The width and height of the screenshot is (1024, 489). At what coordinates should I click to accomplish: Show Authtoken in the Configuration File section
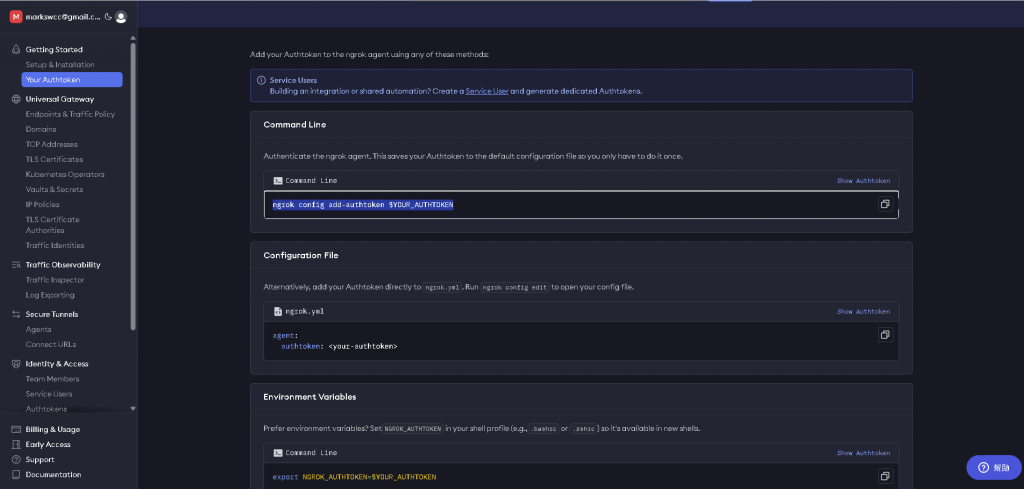coord(863,312)
